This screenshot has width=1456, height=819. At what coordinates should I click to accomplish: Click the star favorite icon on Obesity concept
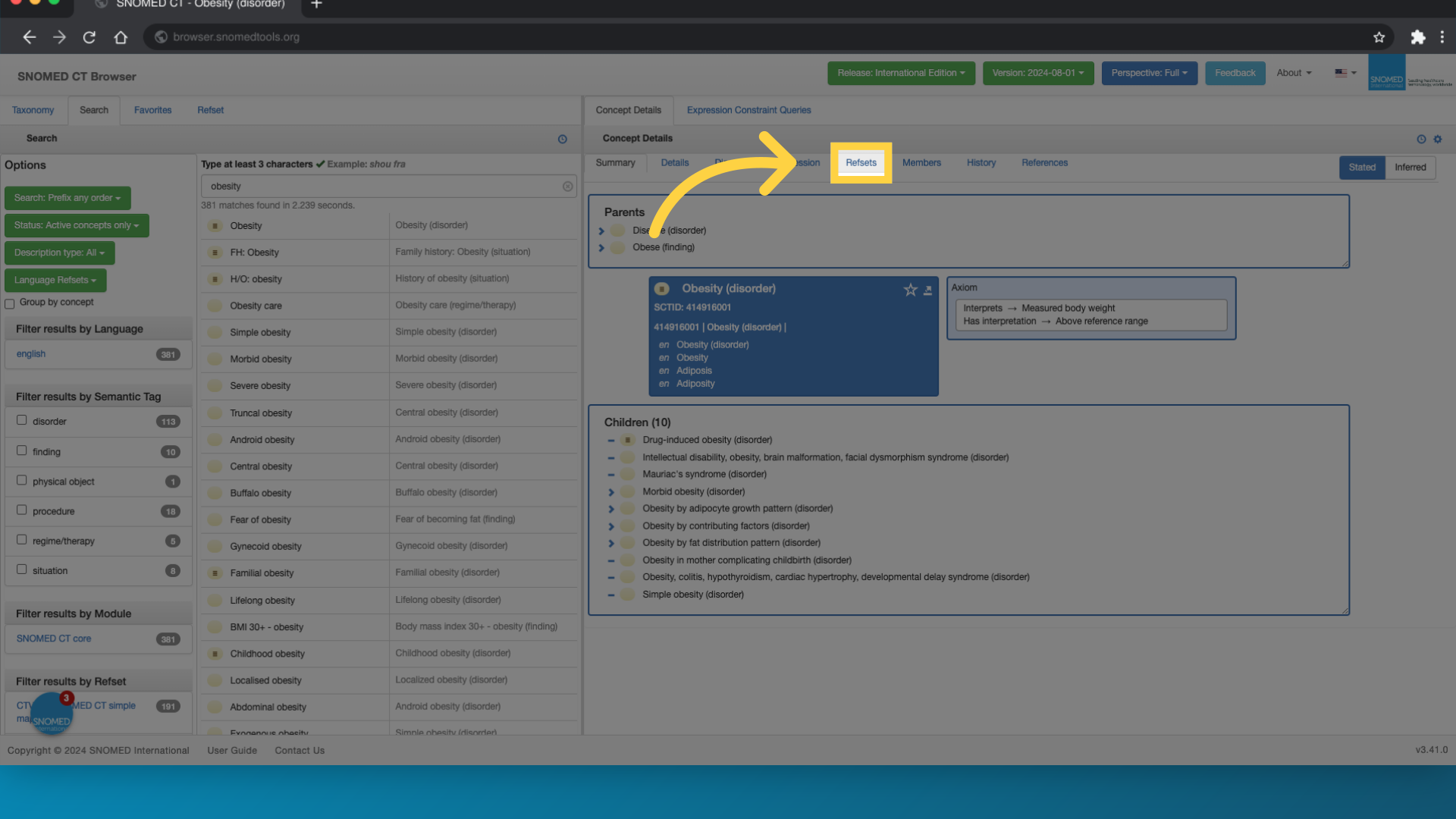coord(910,290)
